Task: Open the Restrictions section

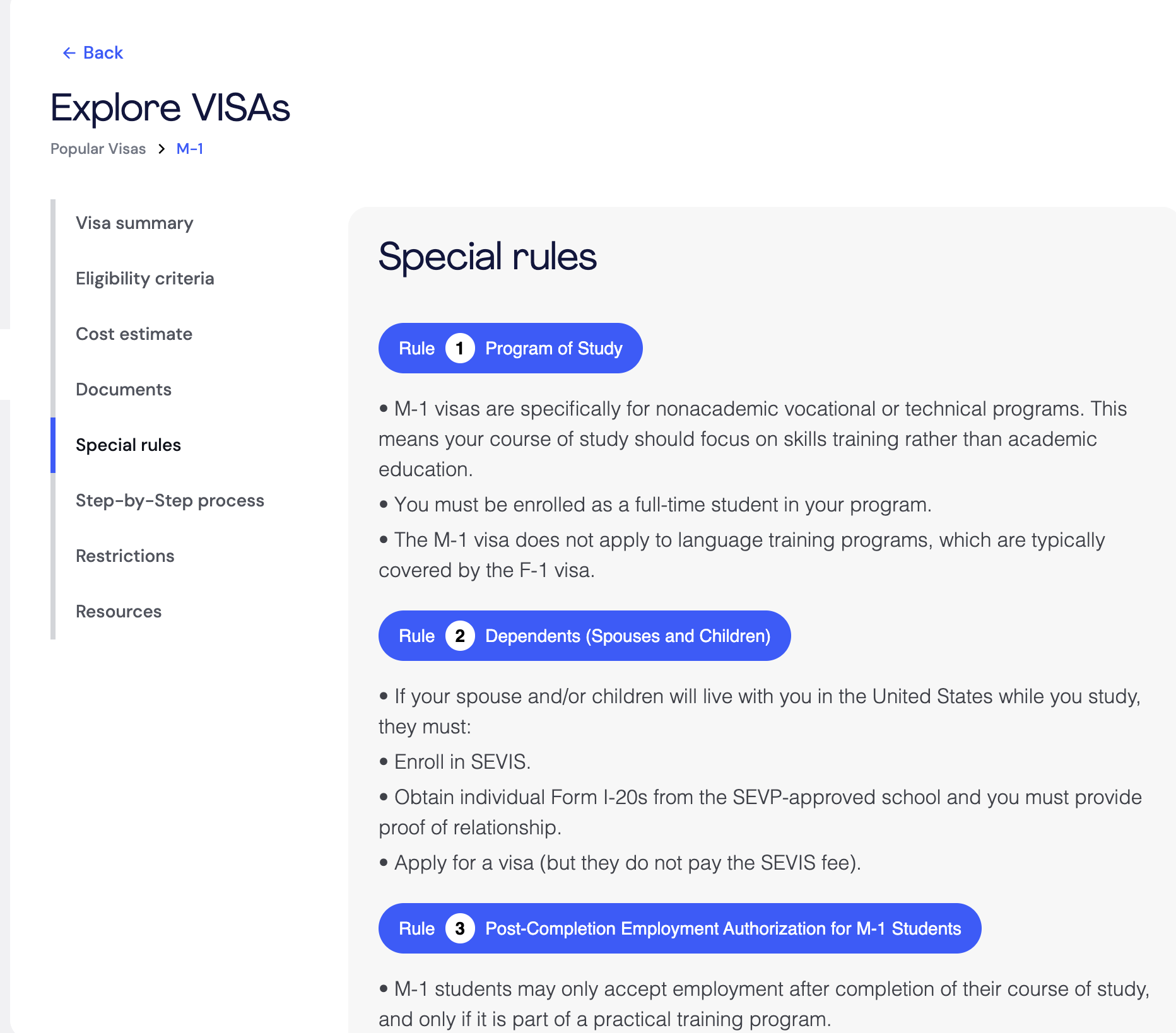Action: (125, 556)
